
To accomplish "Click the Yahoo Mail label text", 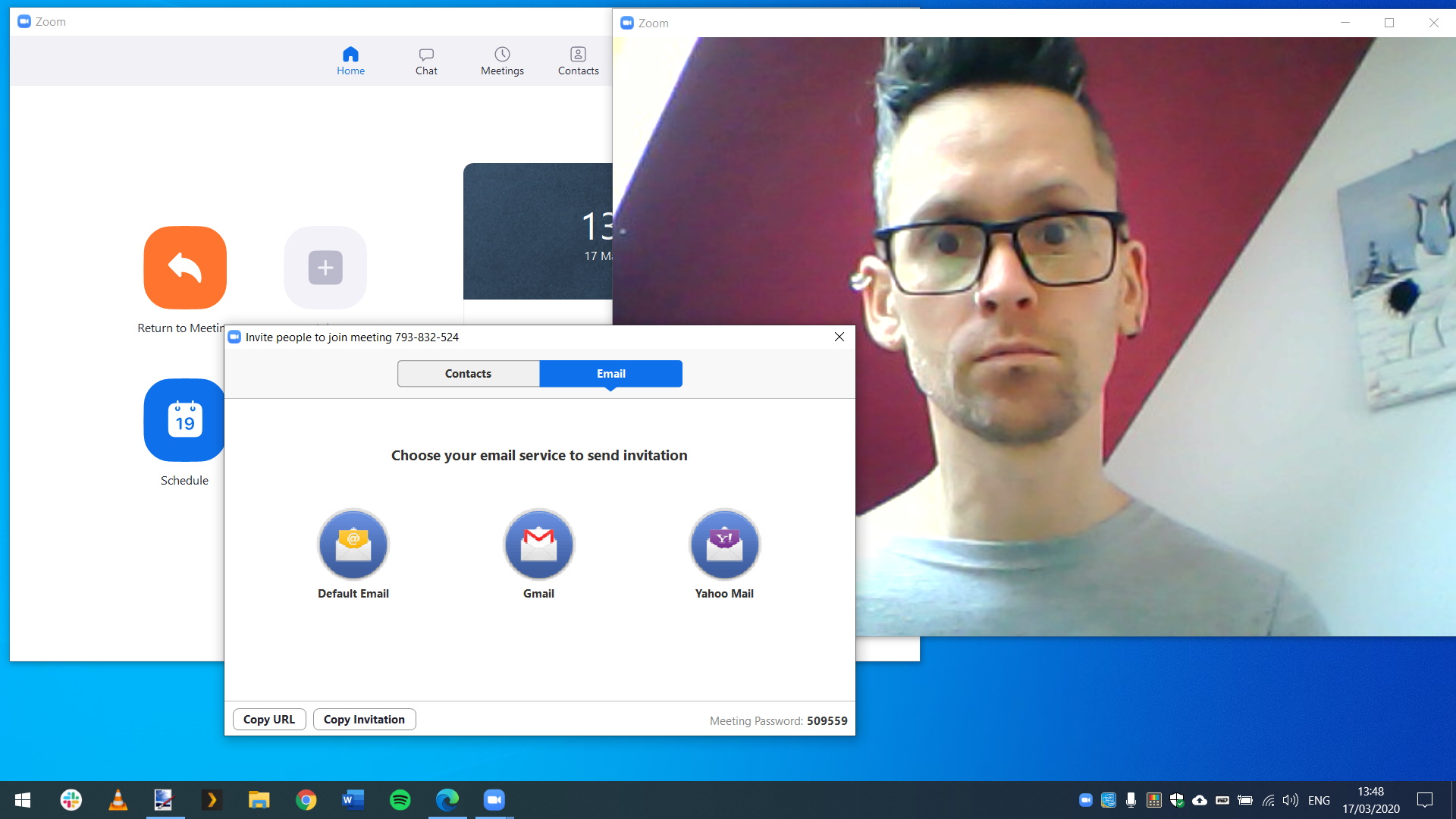I will 725,594.
